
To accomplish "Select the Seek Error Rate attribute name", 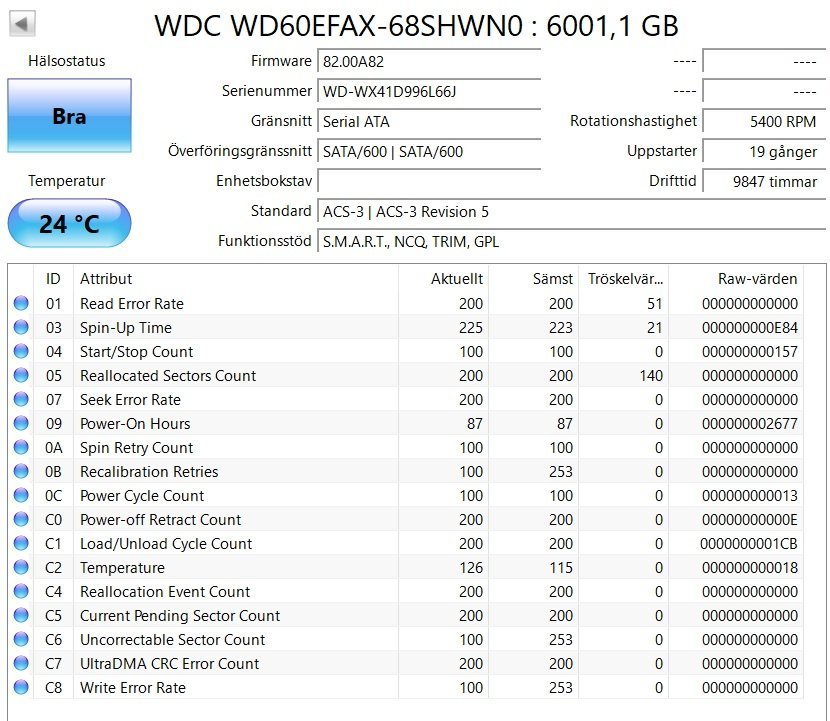I will point(130,400).
